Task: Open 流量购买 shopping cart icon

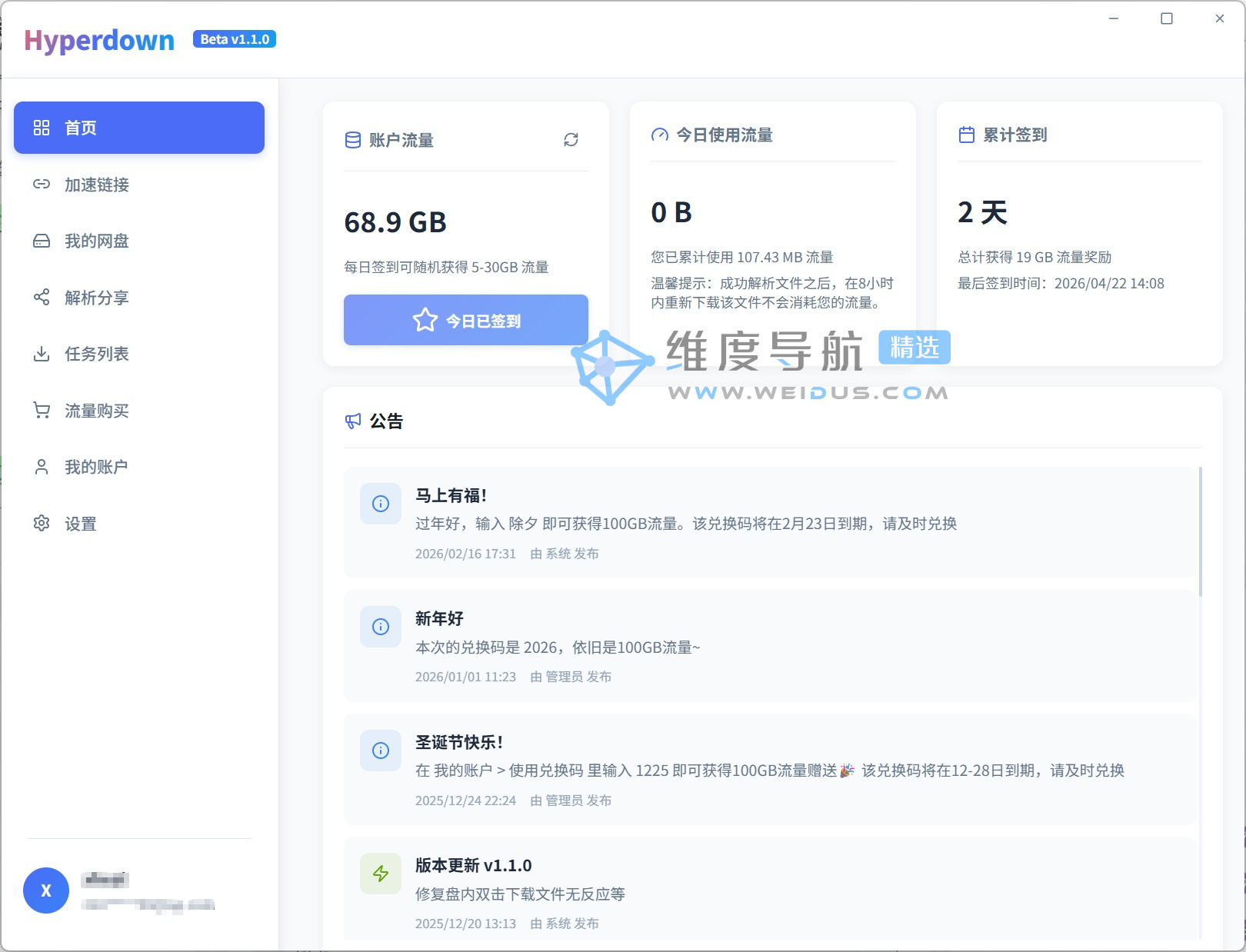Action: pyautogui.click(x=42, y=411)
